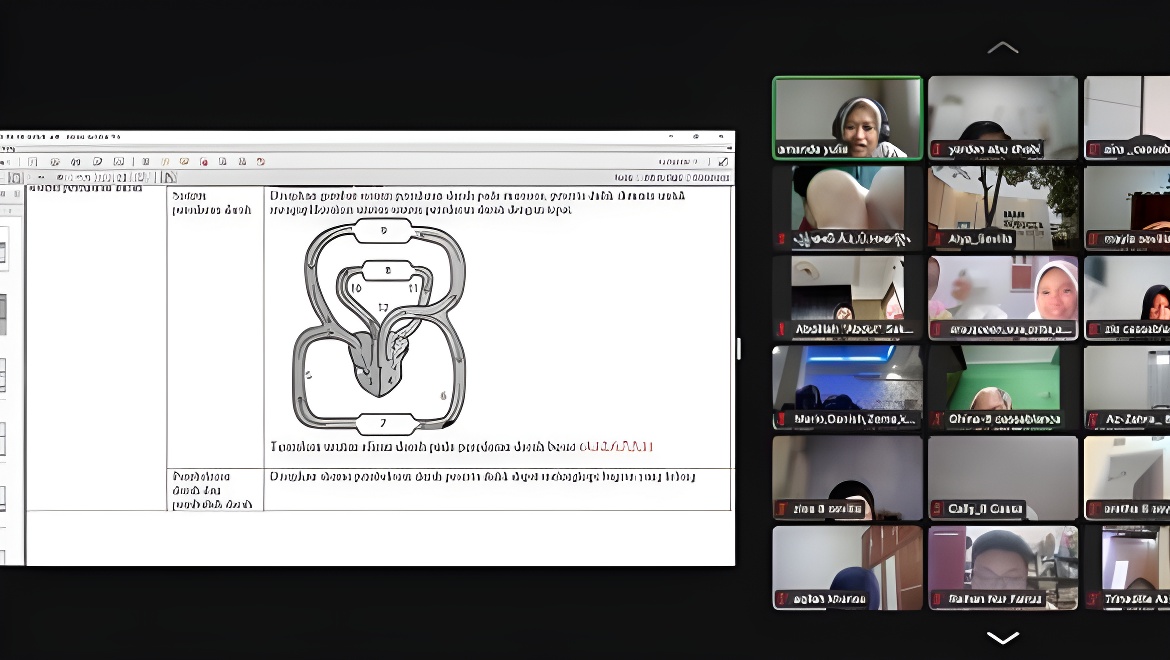Select the video tile with blue ceiling lights
The width and height of the screenshot is (1170, 660).
coord(847,387)
